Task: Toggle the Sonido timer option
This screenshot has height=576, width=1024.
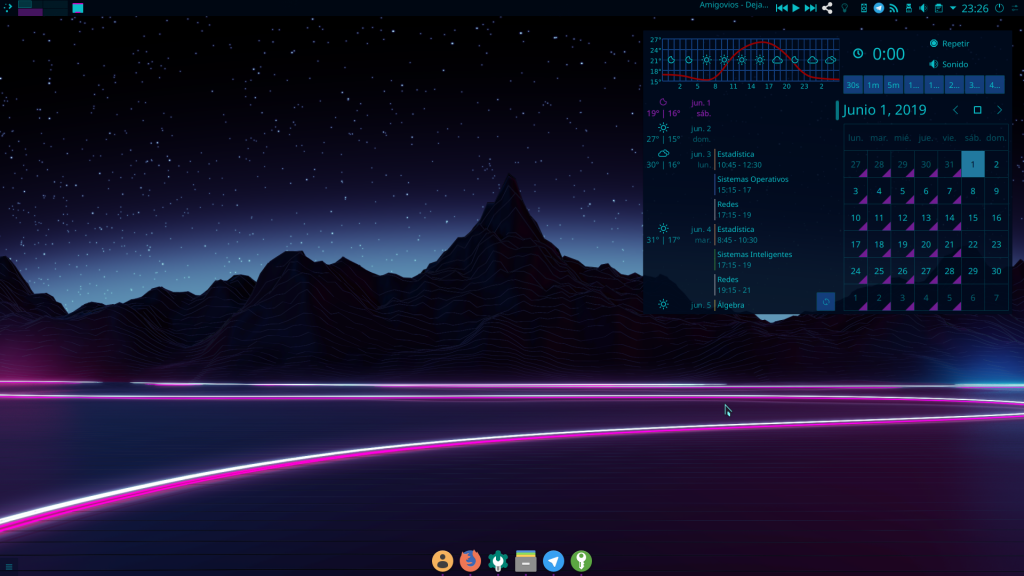Action: coord(948,64)
